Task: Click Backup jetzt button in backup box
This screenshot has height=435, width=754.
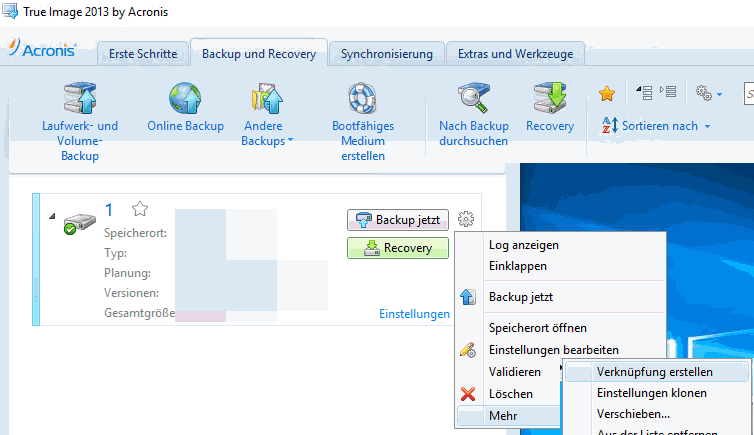Action: pos(398,220)
